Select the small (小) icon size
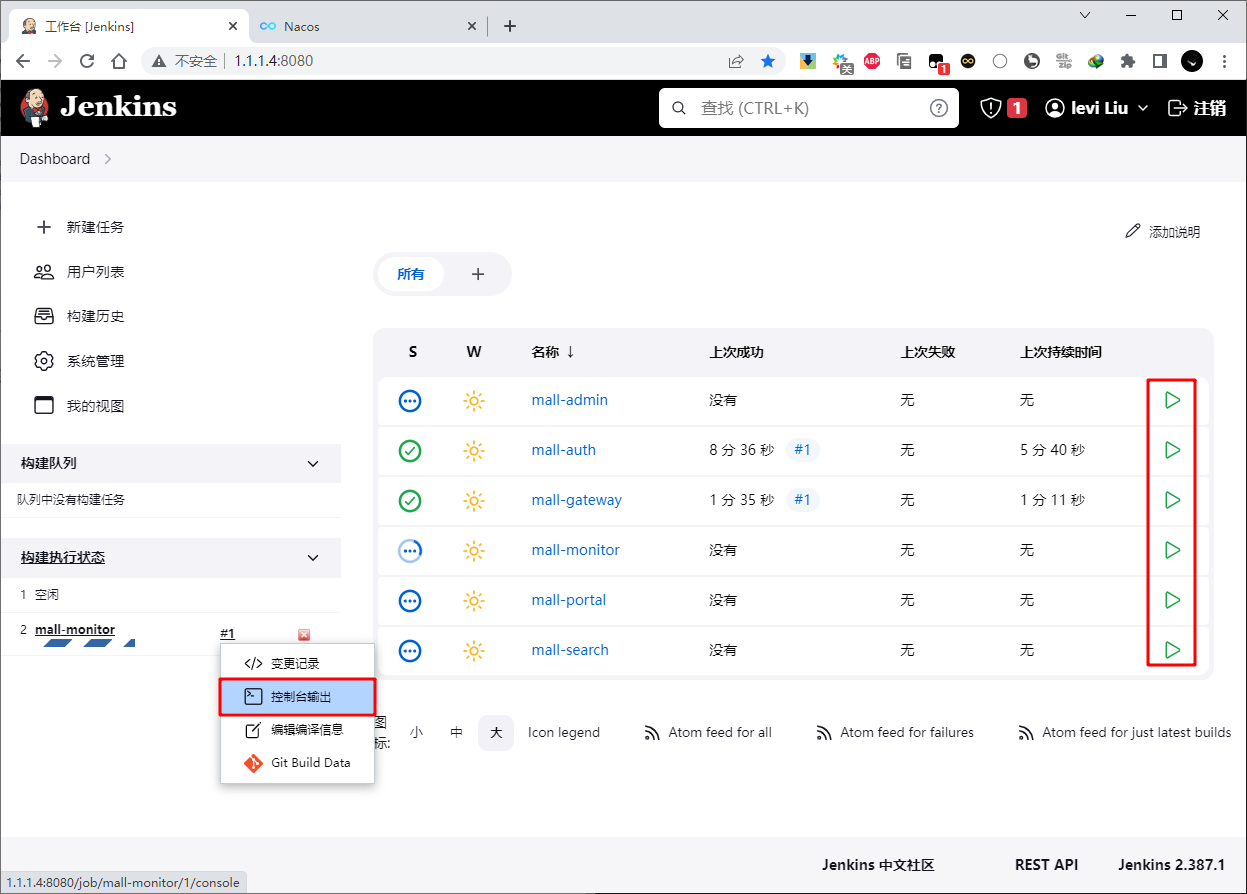 [x=416, y=732]
